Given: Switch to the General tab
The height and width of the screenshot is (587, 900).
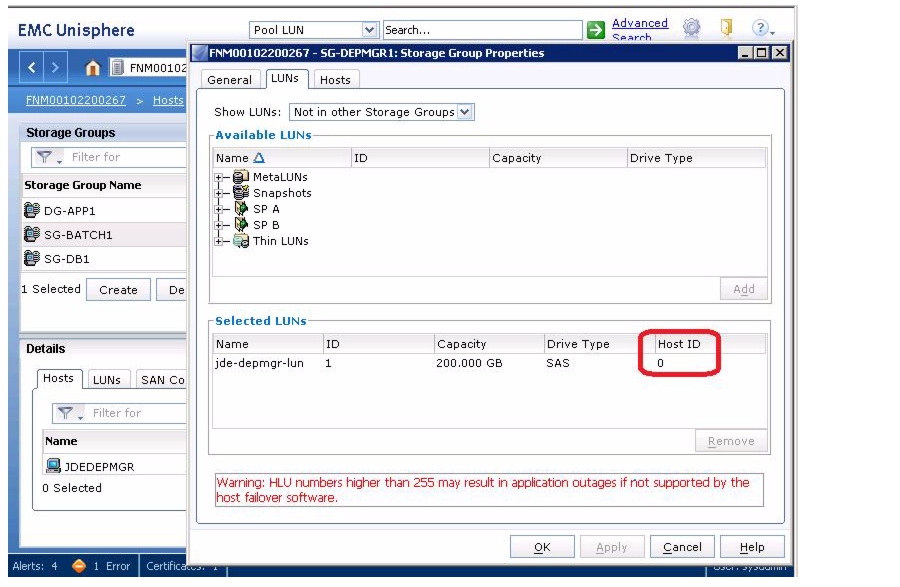Looking at the screenshot, I should click(229, 80).
